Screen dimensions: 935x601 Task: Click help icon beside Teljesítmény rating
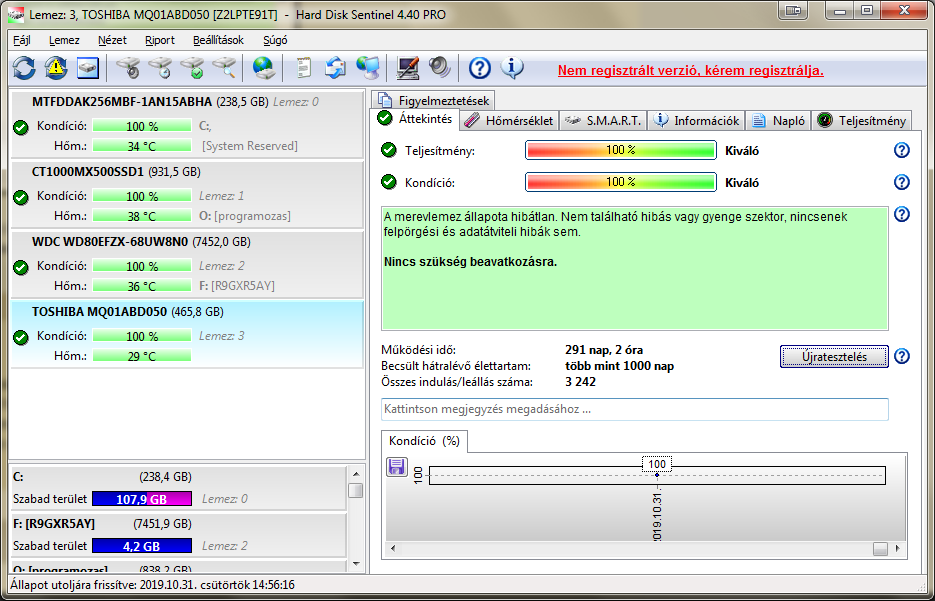coord(902,150)
